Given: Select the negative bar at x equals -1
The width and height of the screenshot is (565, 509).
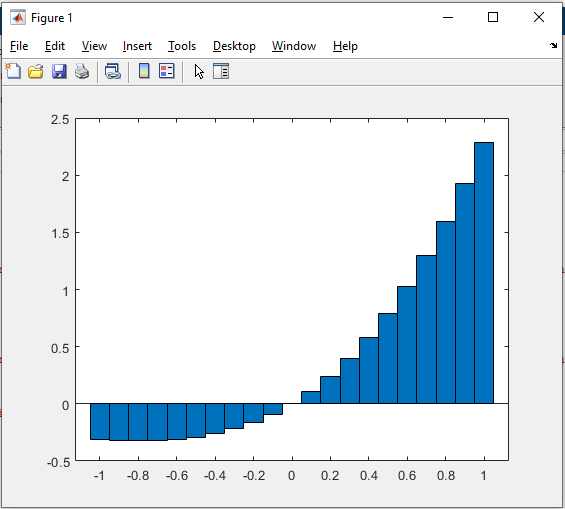Looking at the screenshot, I should click(x=100, y=421).
